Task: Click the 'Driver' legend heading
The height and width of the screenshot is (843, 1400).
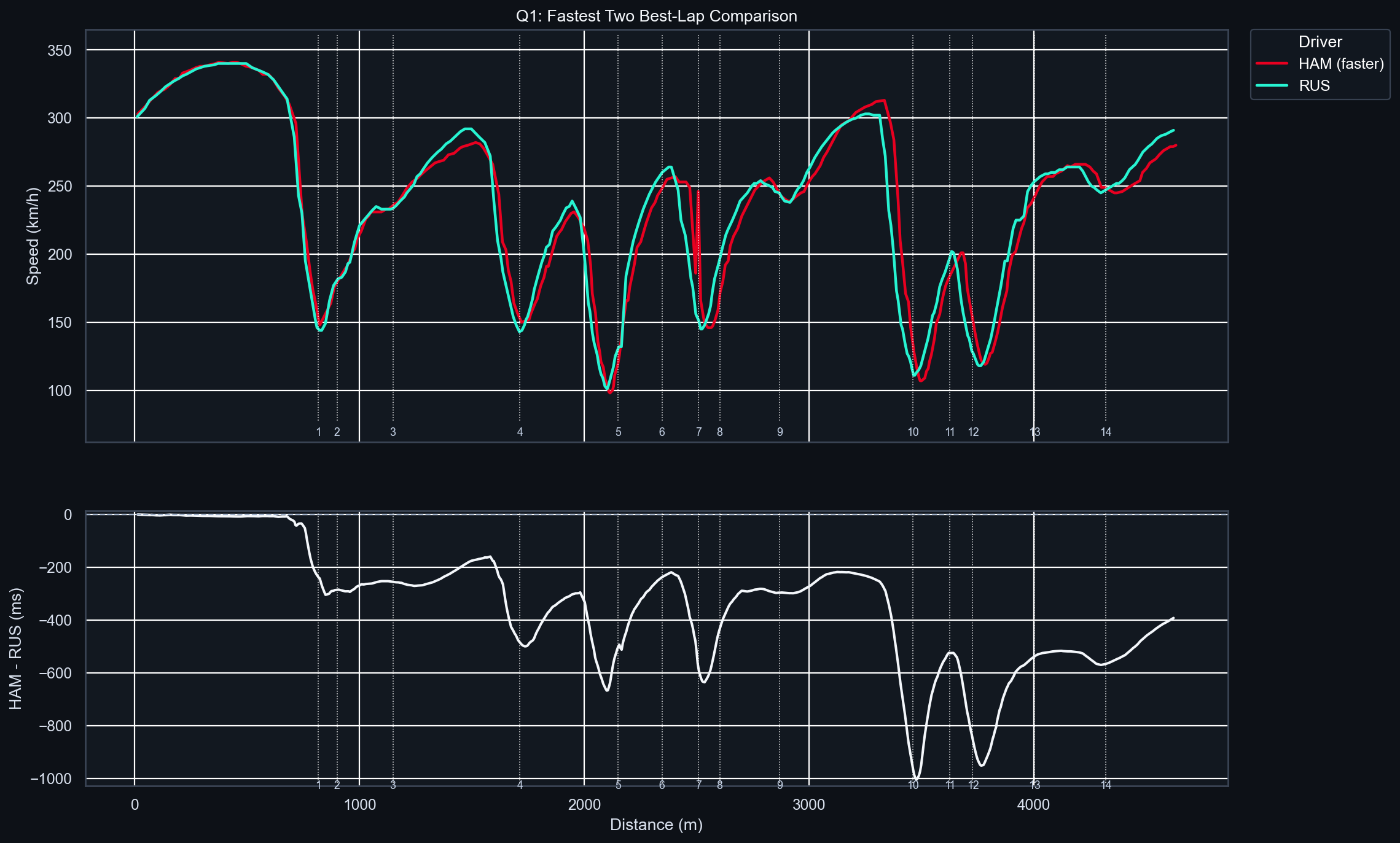Action: point(1320,42)
